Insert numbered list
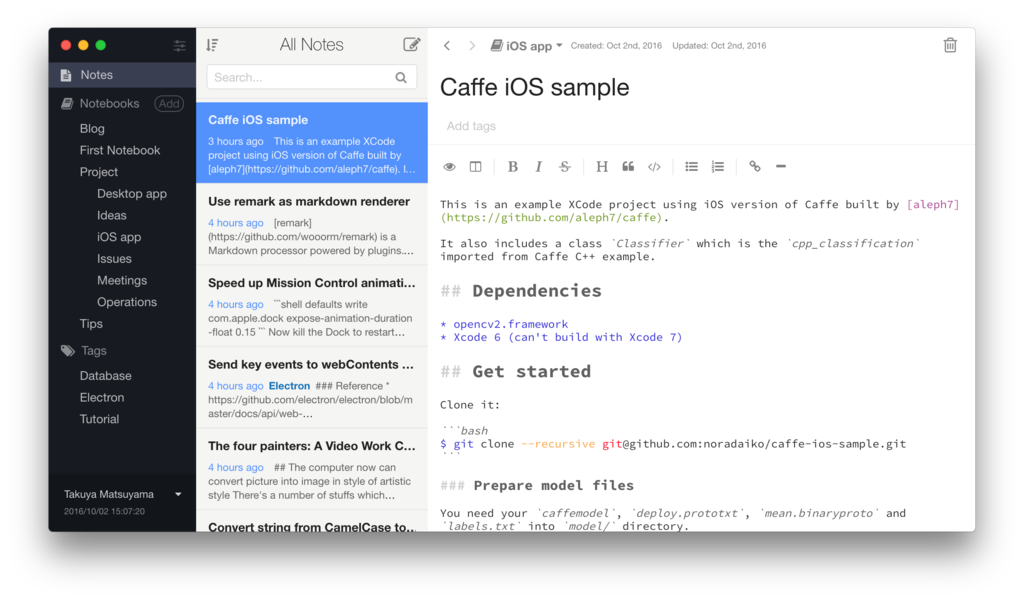Viewport: 1024px width, 601px height. [718, 167]
